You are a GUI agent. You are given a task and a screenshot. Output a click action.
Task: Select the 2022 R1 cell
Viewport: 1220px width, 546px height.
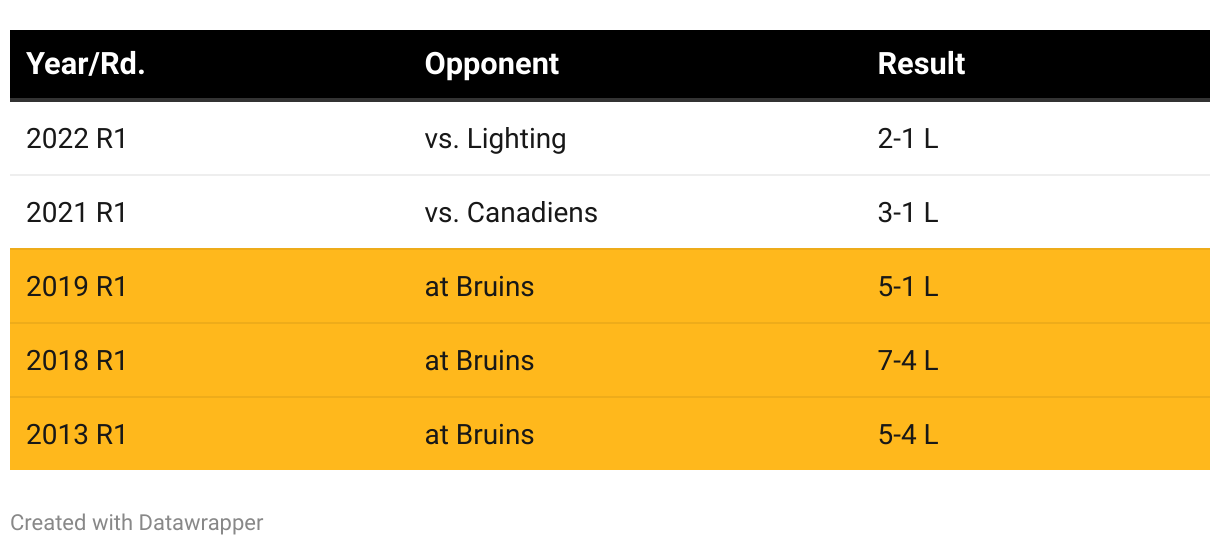coord(77,139)
